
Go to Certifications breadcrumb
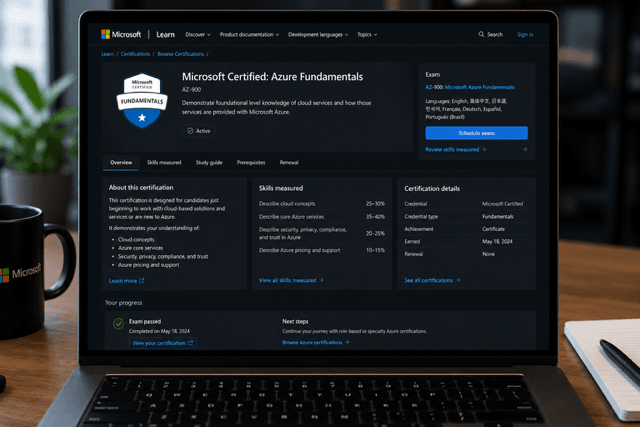pos(136,54)
